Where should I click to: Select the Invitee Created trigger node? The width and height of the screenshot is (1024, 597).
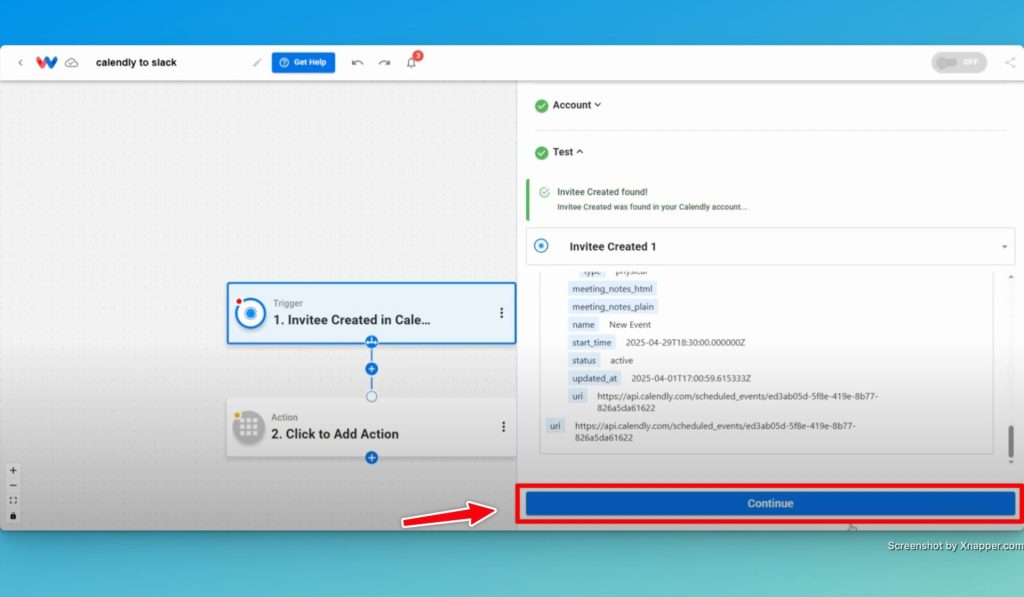coord(371,313)
